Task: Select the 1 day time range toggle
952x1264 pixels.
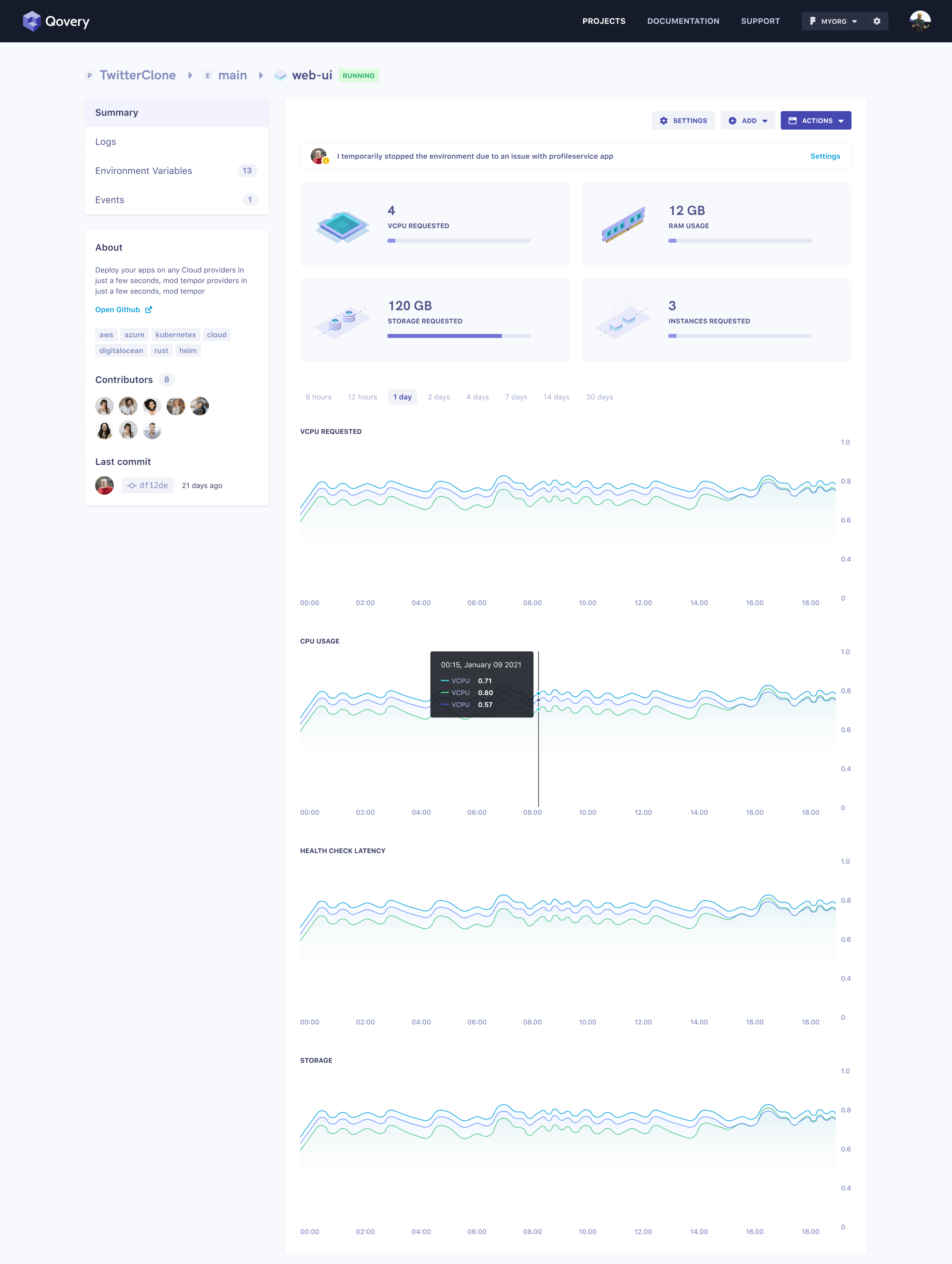Action: (x=401, y=397)
